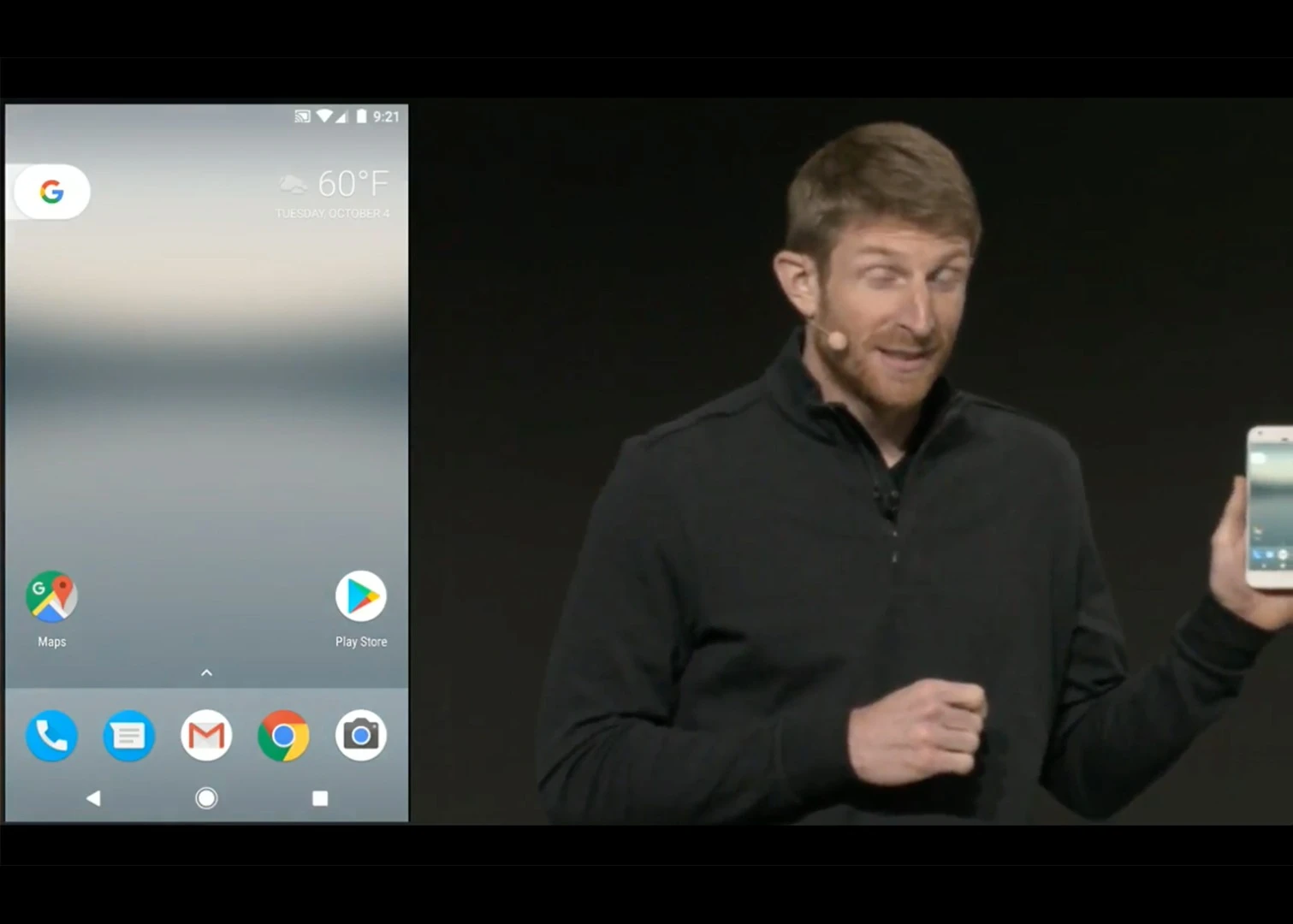Launch Chrome browser from the dock
Image resolution: width=1293 pixels, height=924 pixels.
coord(283,735)
